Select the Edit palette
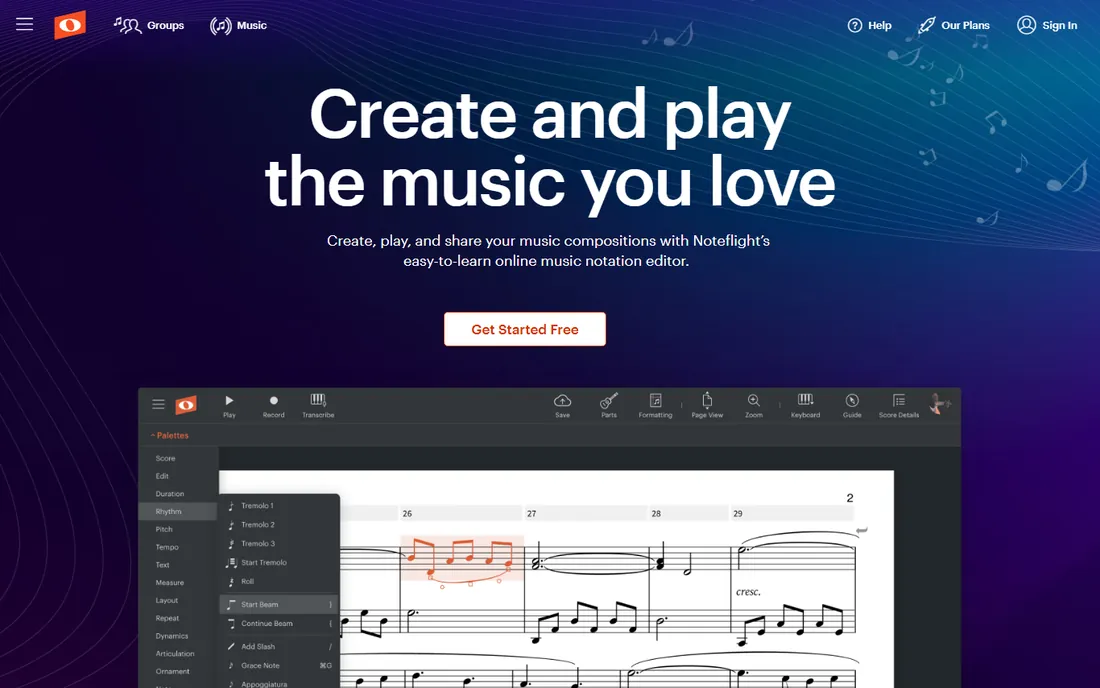This screenshot has height=688, width=1100. click(162, 476)
